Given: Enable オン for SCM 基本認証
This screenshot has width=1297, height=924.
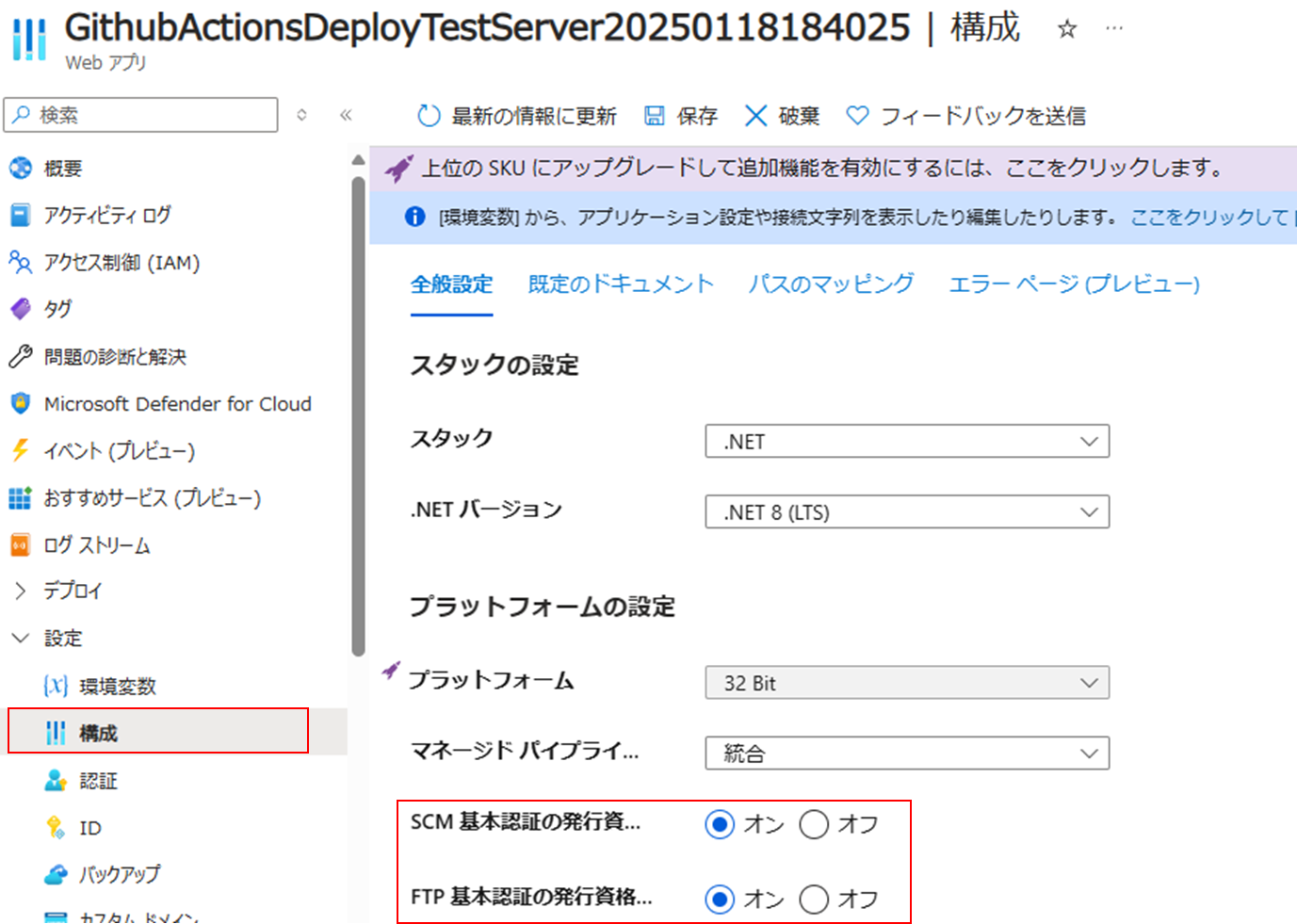Looking at the screenshot, I should [719, 824].
